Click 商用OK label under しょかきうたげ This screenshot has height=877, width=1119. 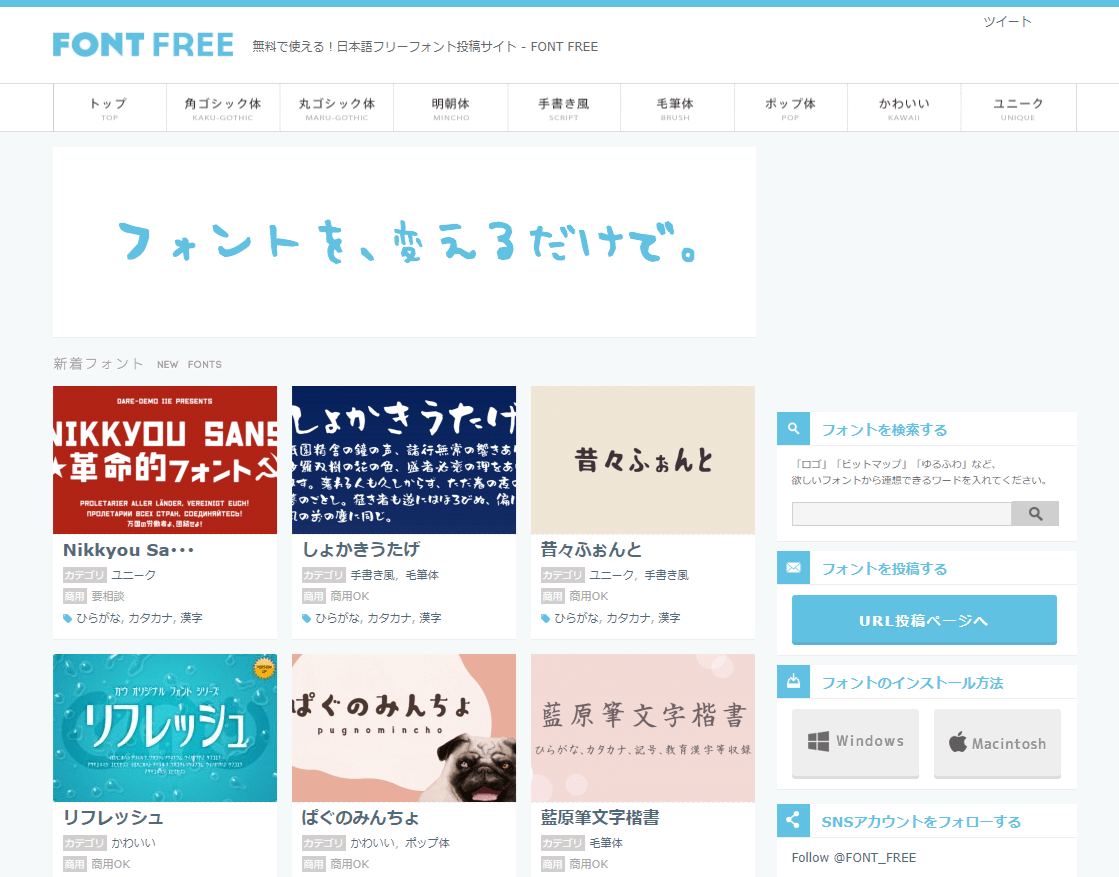pos(350,596)
